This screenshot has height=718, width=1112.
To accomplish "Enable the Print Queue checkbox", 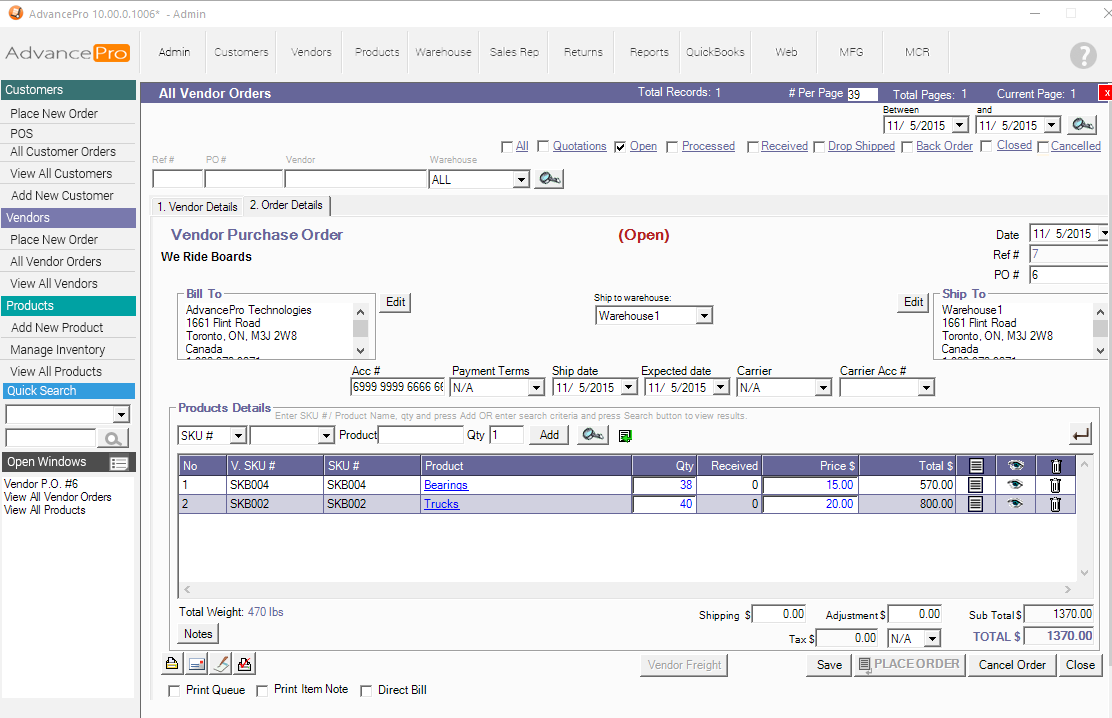I will 175,691.
